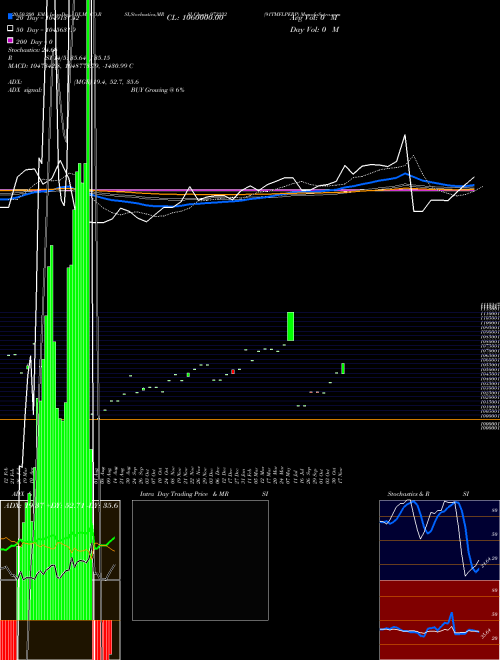Click the 'ADX signal:' label
This screenshot has height=660, width=500.
coord(25,90)
